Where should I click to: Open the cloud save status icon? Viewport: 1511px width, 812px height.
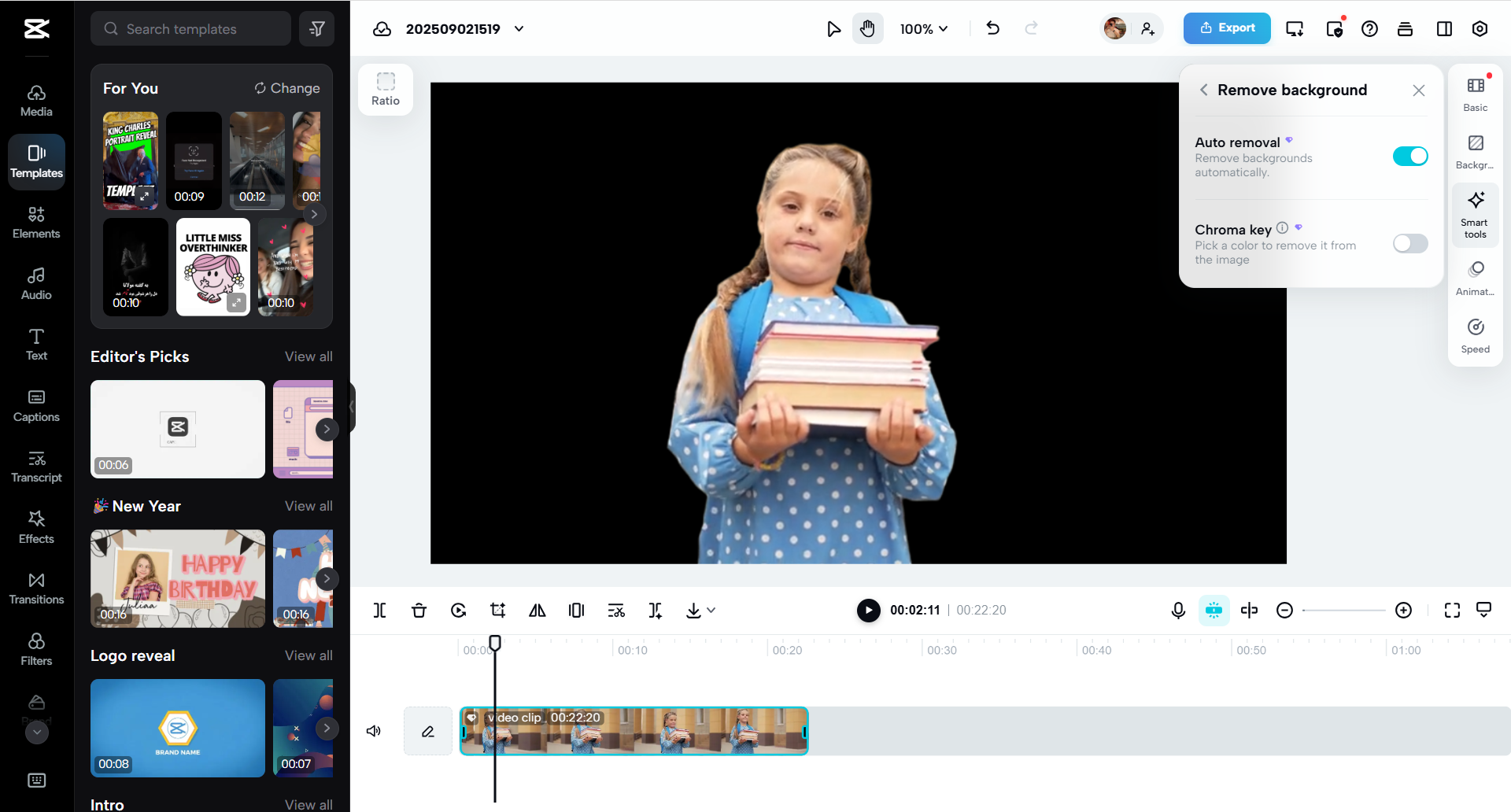coord(382,29)
